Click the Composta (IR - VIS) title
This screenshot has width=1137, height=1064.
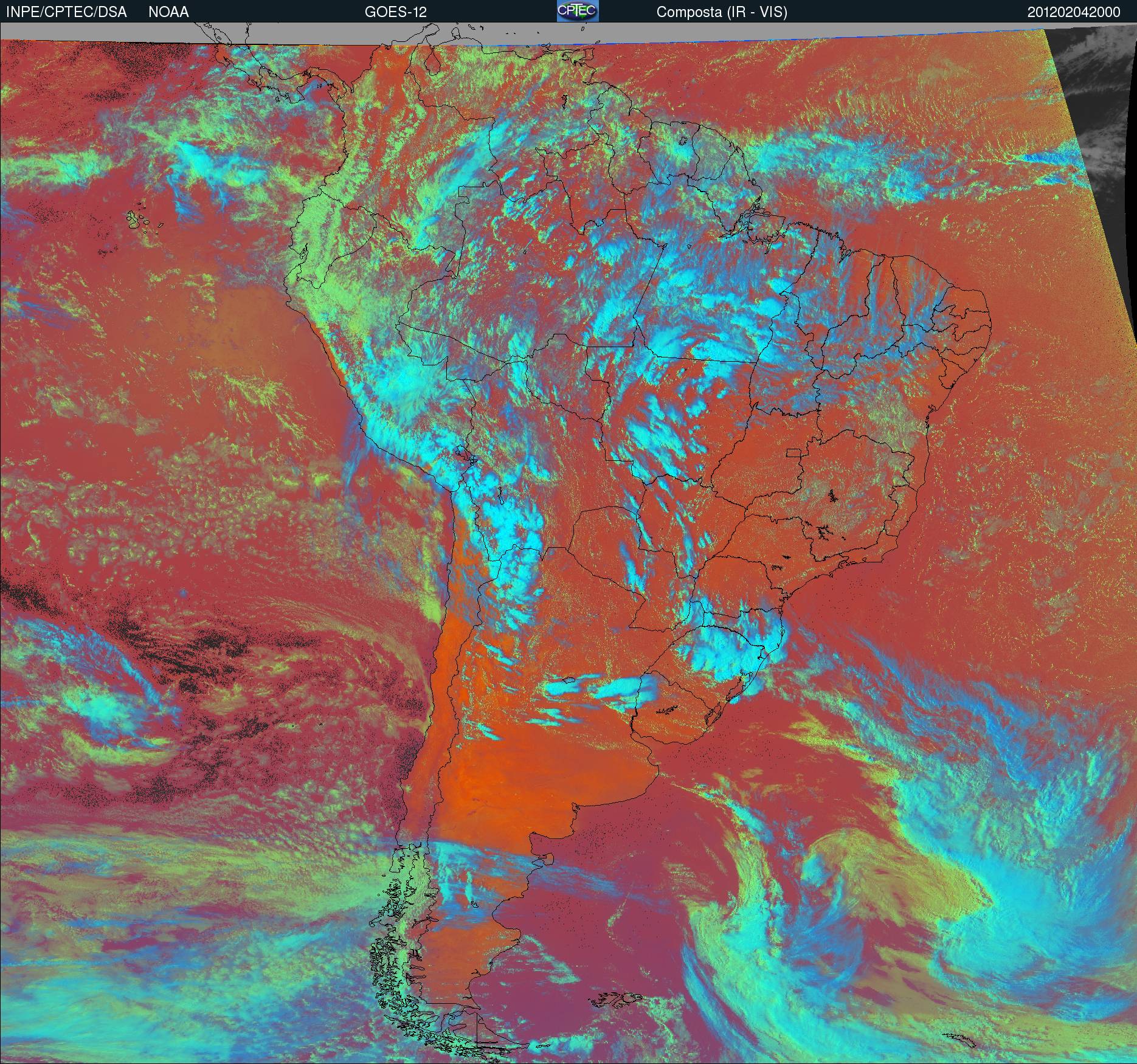click(x=722, y=13)
